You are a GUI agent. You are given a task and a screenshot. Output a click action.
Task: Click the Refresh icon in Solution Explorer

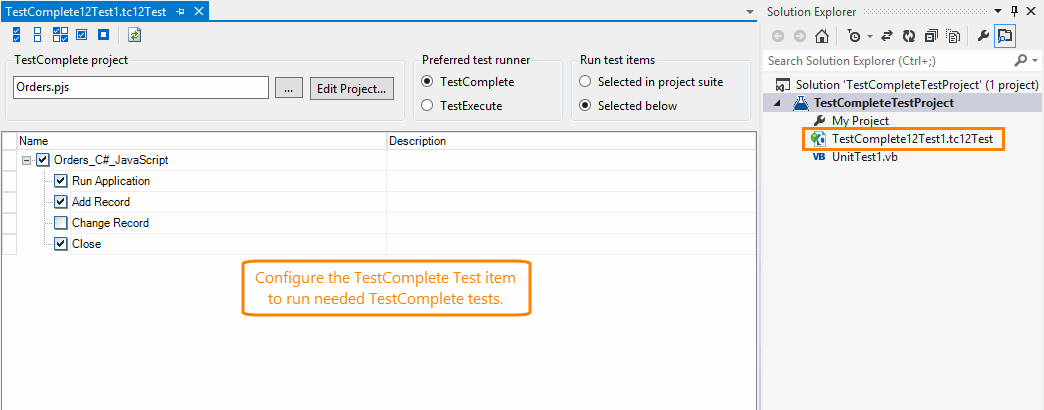(909, 36)
